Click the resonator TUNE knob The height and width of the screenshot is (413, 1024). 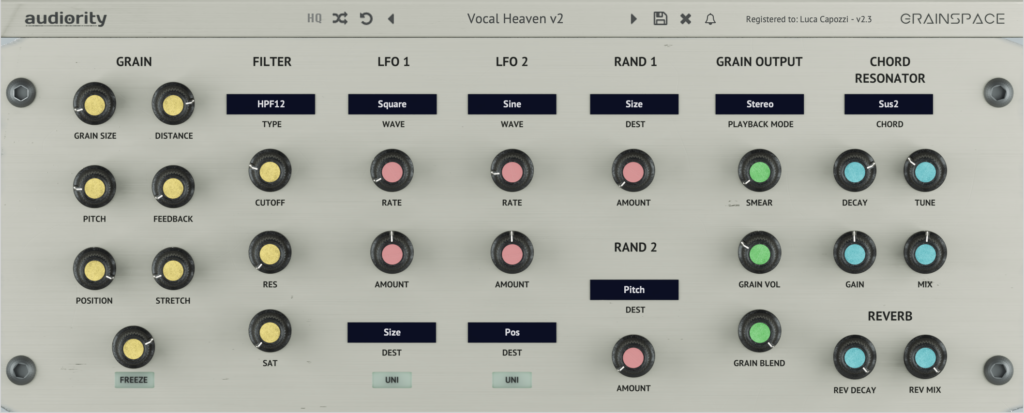coord(925,171)
